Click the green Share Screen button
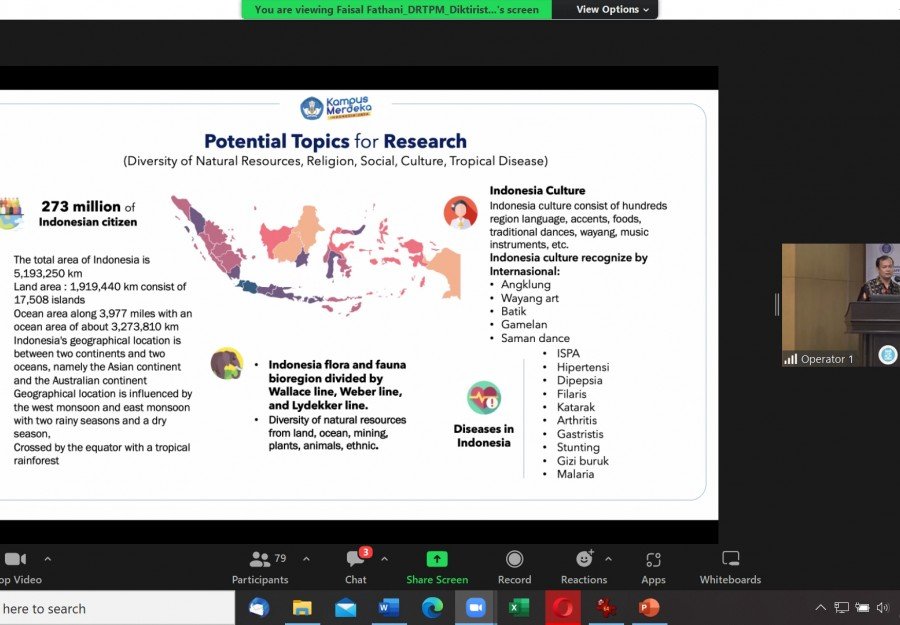The image size is (900, 625). pyautogui.click(x=437, y=566)
